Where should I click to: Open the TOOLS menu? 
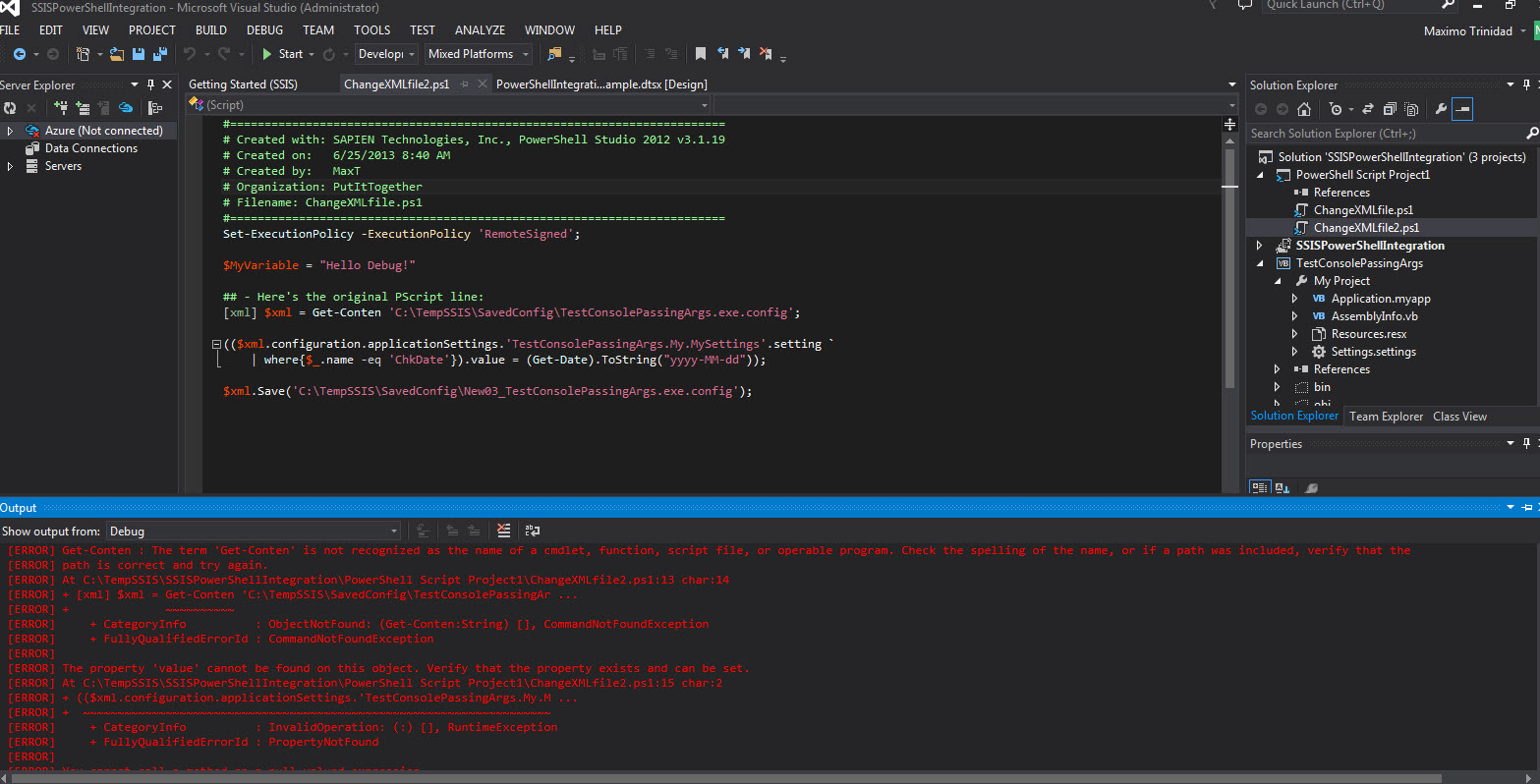(371, 29)
